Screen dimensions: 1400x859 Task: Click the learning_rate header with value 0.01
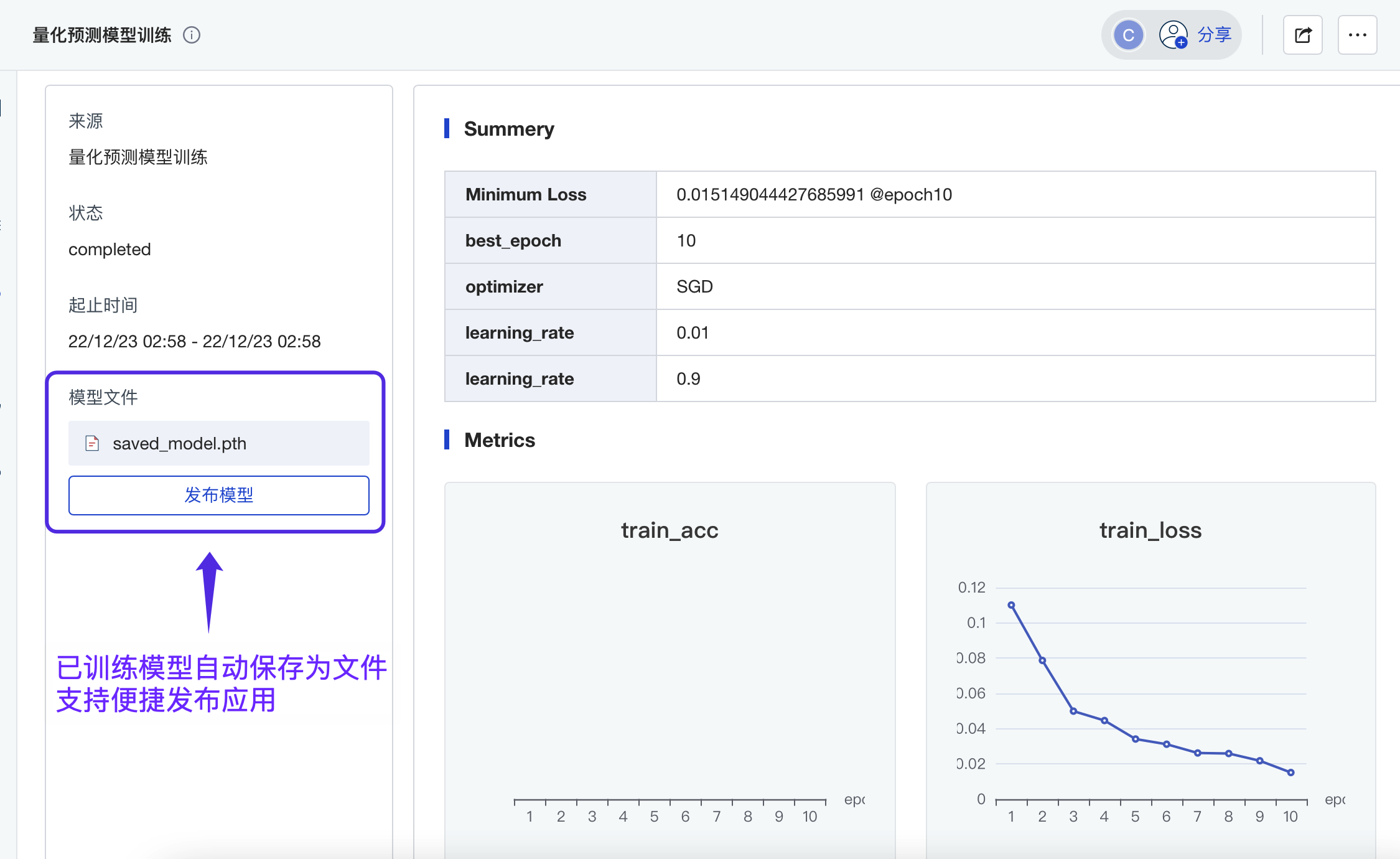click(x=551, y=332)
